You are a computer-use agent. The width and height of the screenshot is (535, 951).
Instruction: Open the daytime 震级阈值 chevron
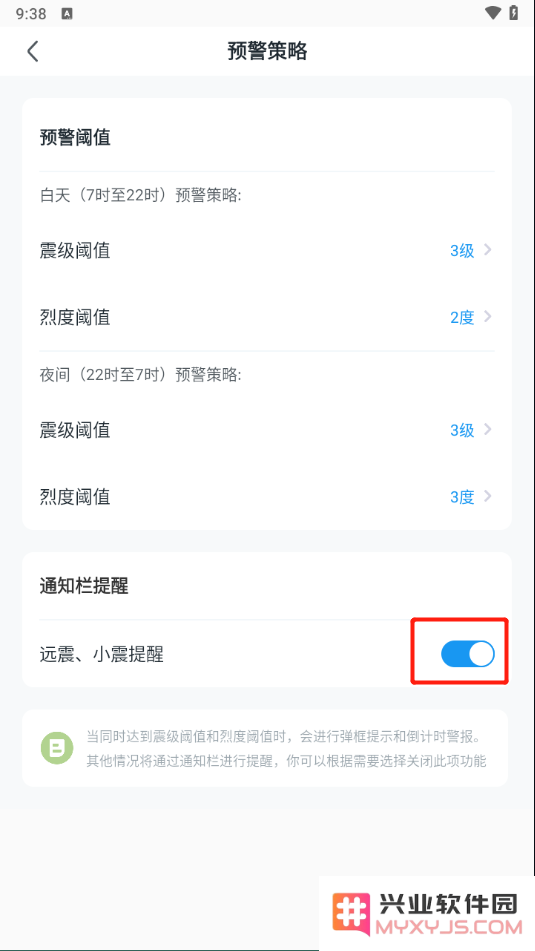[x=488, y=250]
